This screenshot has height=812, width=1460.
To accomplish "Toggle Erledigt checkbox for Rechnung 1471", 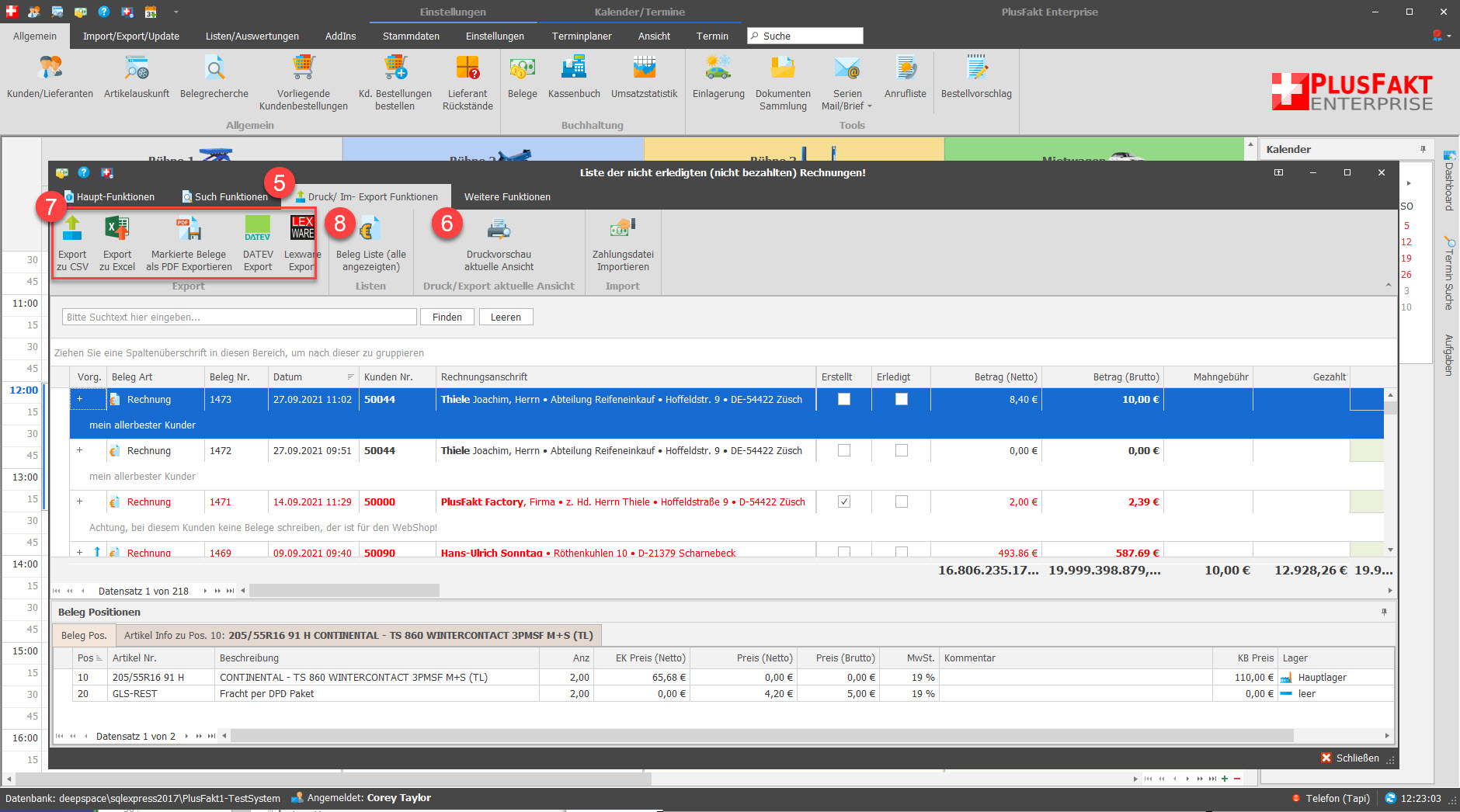I will click(902, 501).
